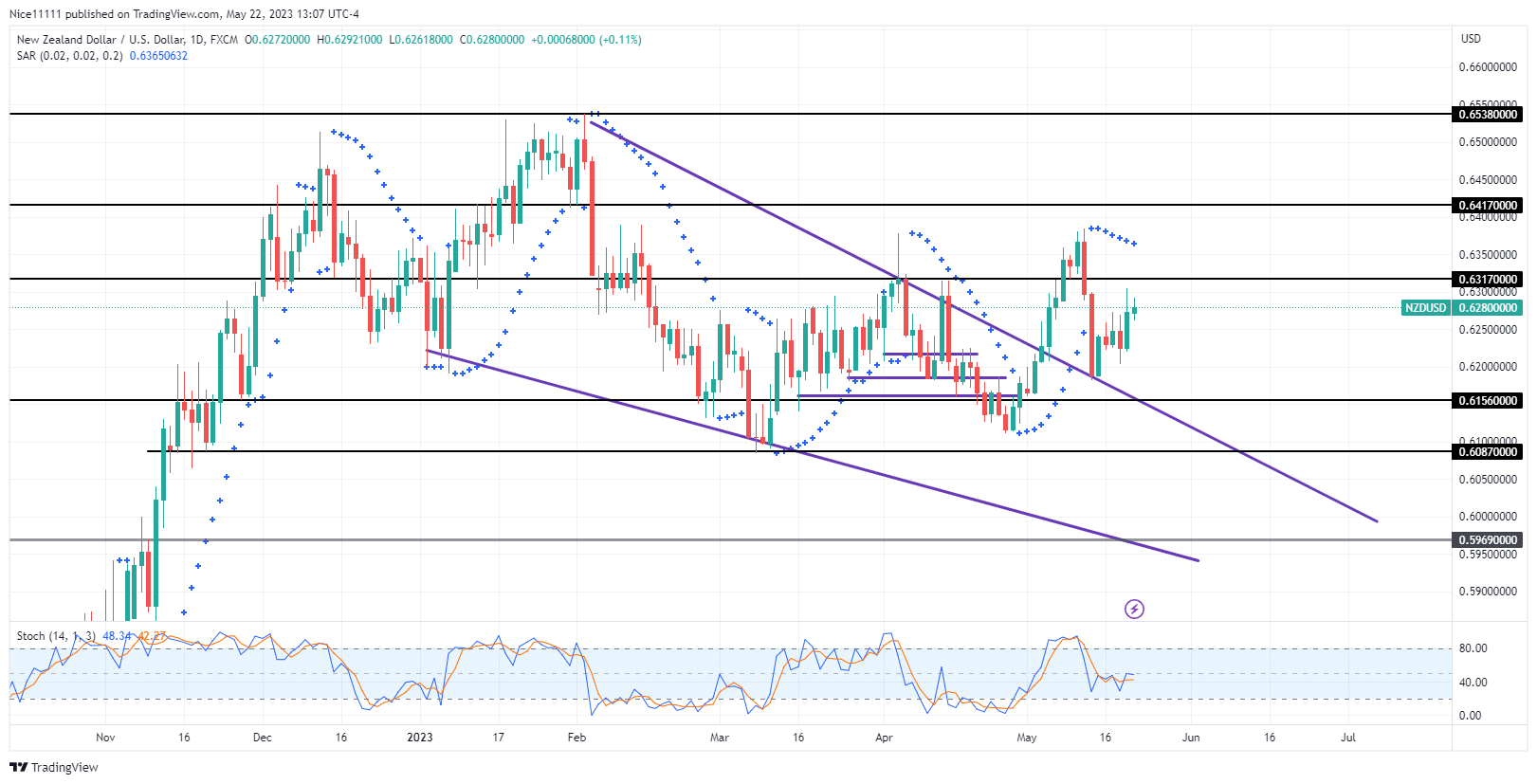The image size is (1537, 784).
Task: Click the Mar date label on time axis
Action: pos(720,737)
